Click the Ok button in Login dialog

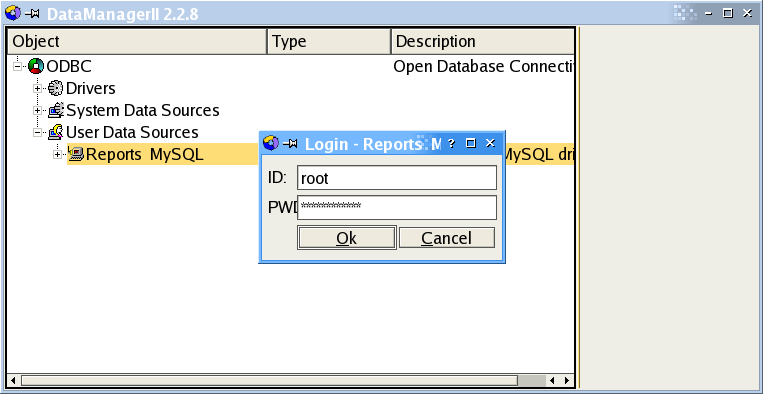coord(346,238)
